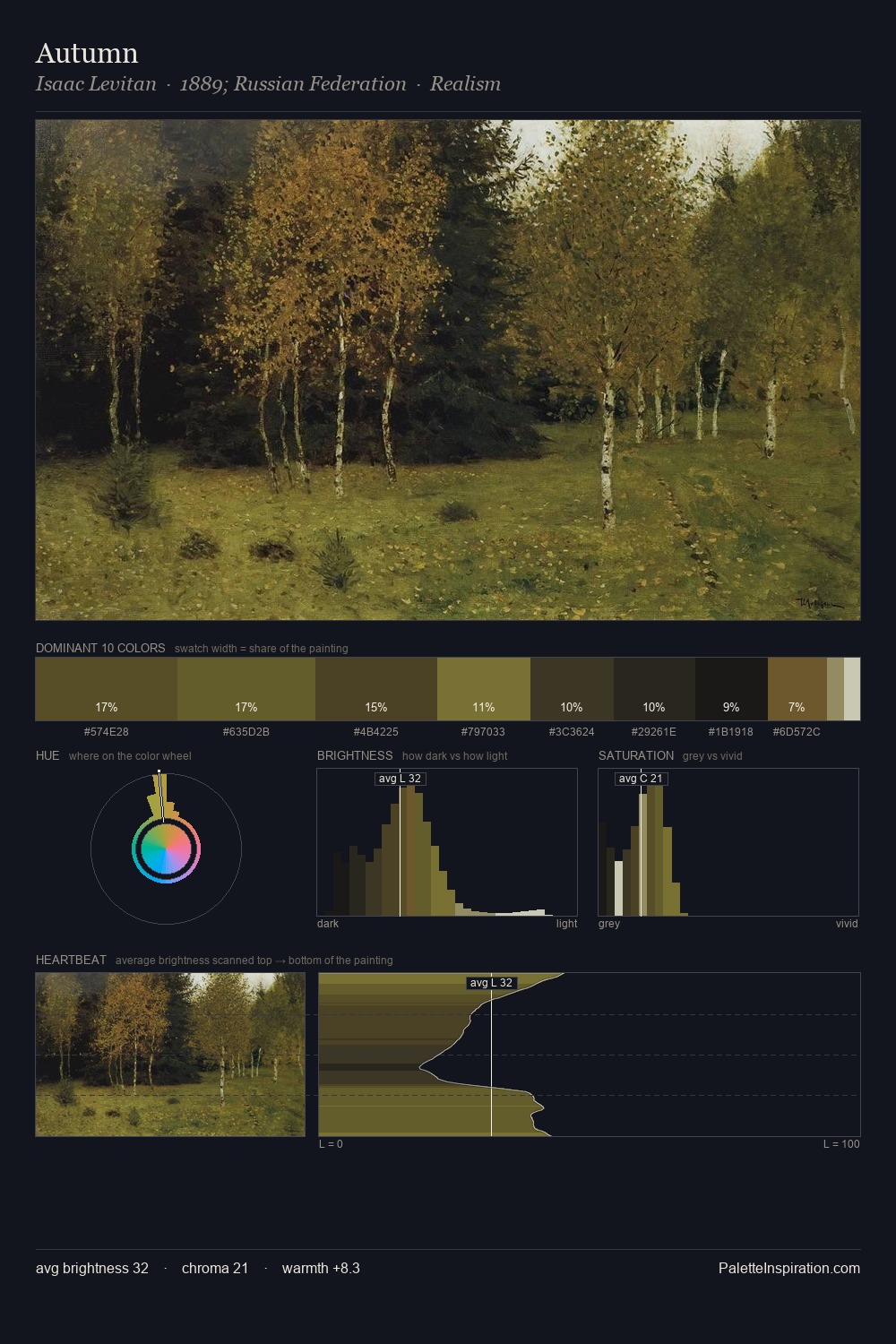Click the 'avg L 32' marker in the brightness histogram

click(x=400, y=779)
